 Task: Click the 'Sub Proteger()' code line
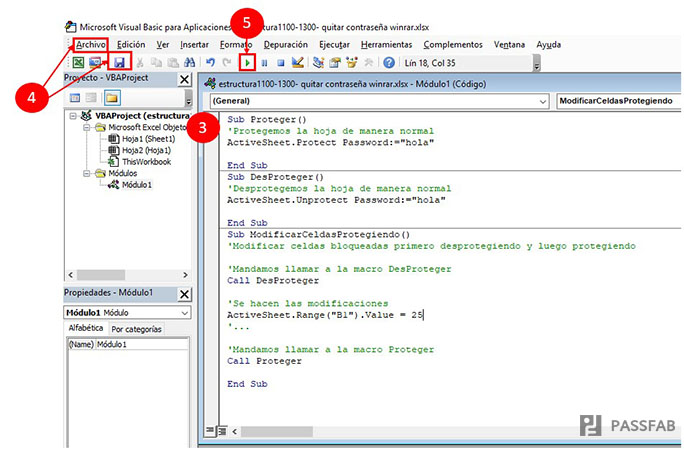pyautogui.click(x=267, y=119)
